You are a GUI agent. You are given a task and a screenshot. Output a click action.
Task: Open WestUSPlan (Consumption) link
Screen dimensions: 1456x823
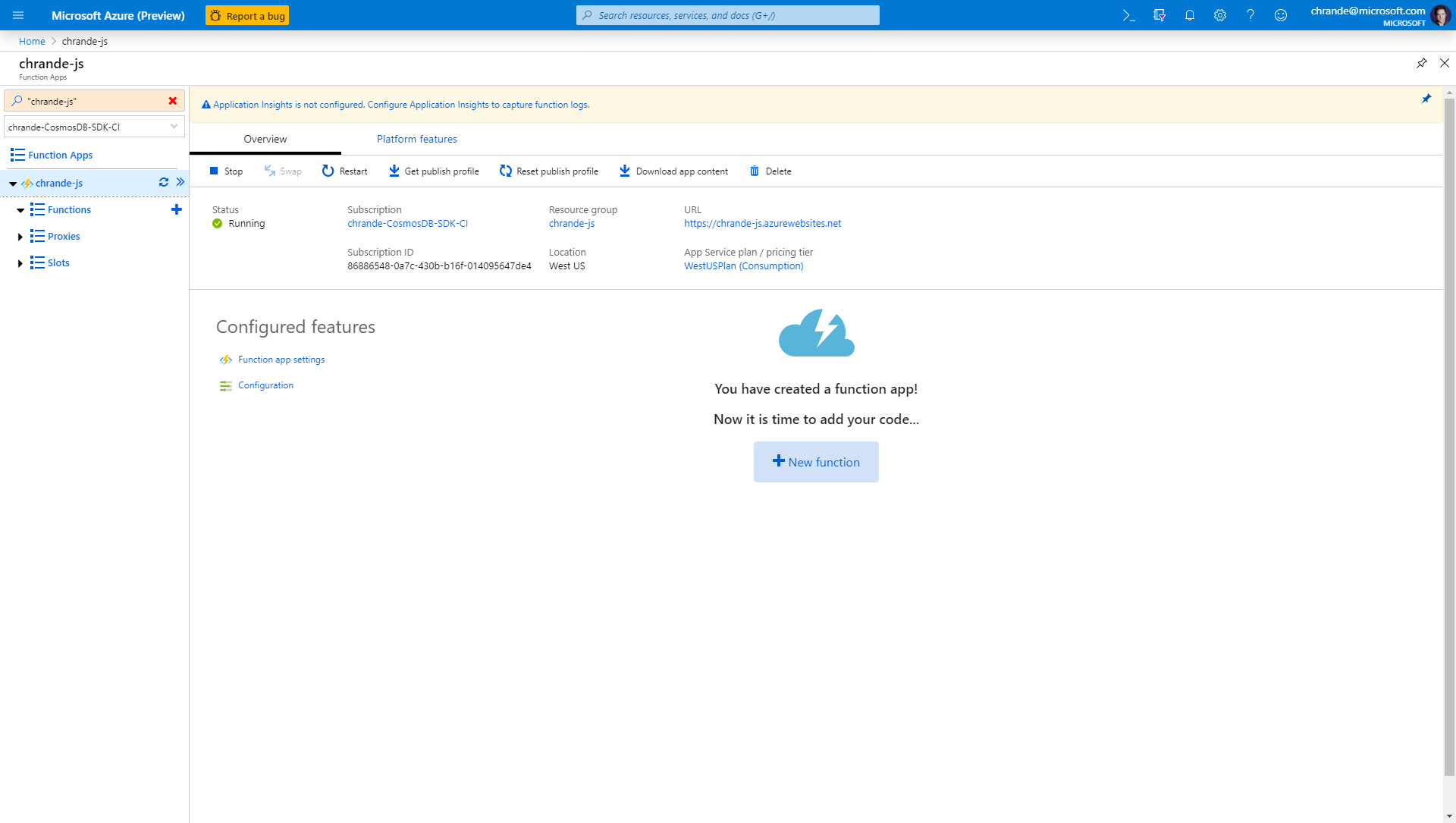pos(743,265)
